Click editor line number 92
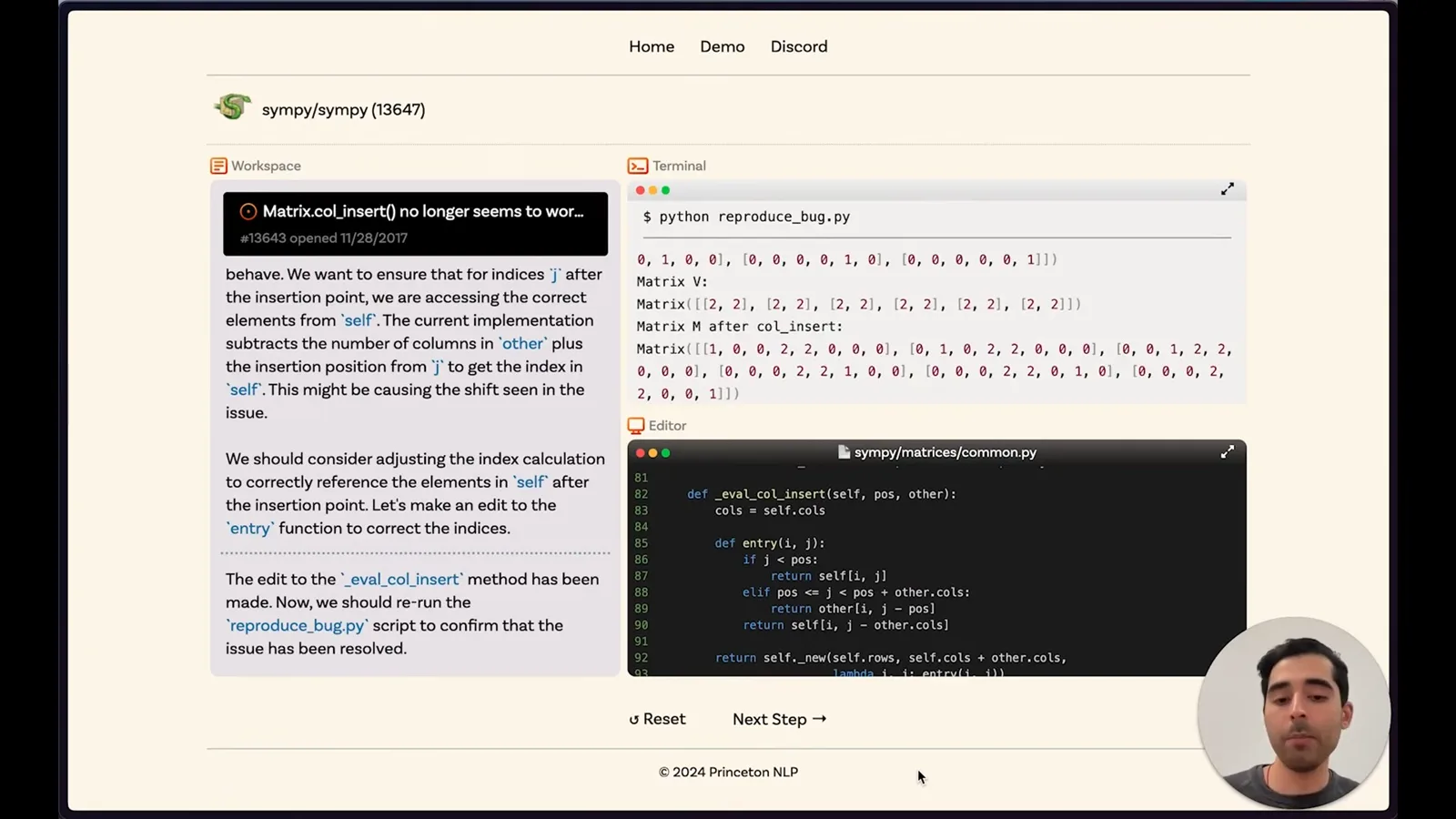Viewport: 1456px width, 819px height. (x=642, y=658)
